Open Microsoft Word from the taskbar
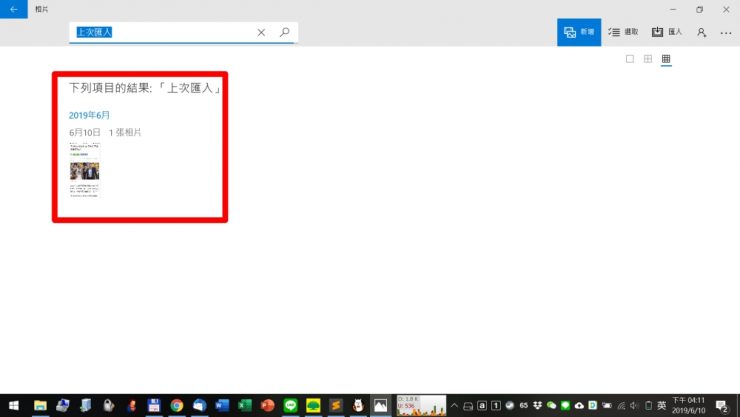Image resolution: width=740 pixels, height=417 pixels. (222, 405)
